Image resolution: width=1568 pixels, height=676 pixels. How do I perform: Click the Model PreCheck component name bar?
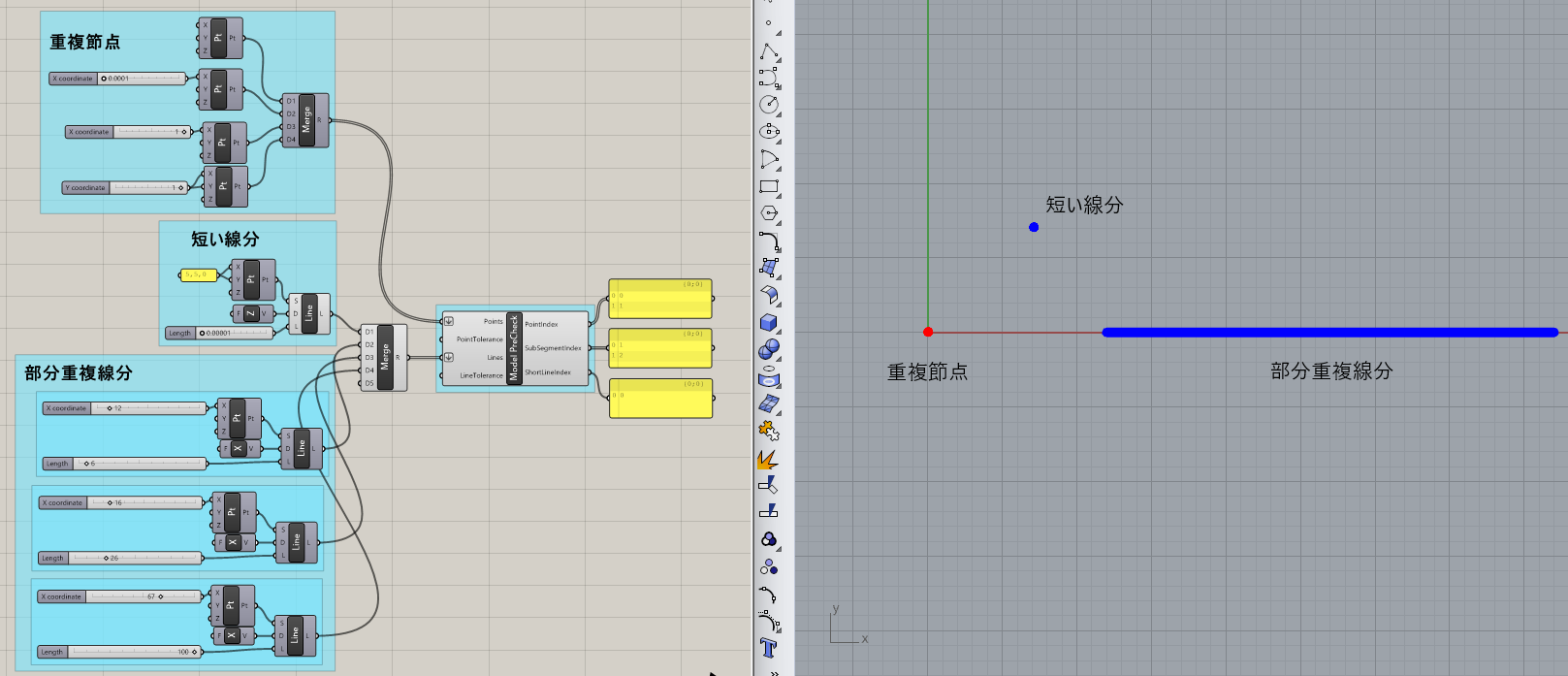coord(514,348)
